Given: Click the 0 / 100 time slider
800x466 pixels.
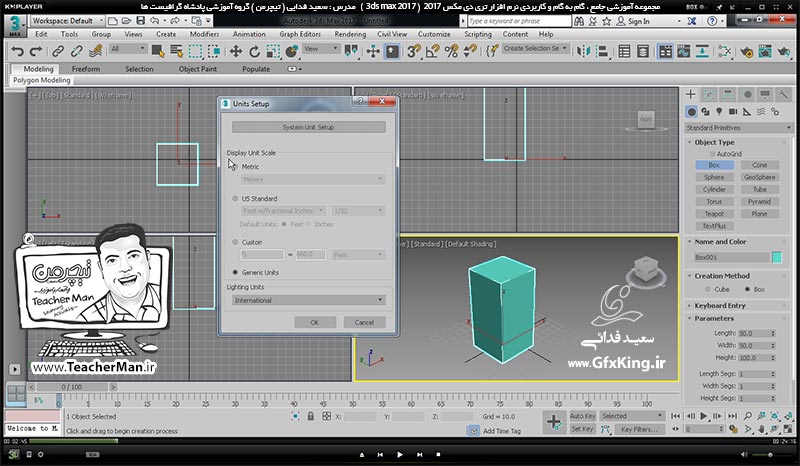Looking at the screenshot, I should [71, 387].
